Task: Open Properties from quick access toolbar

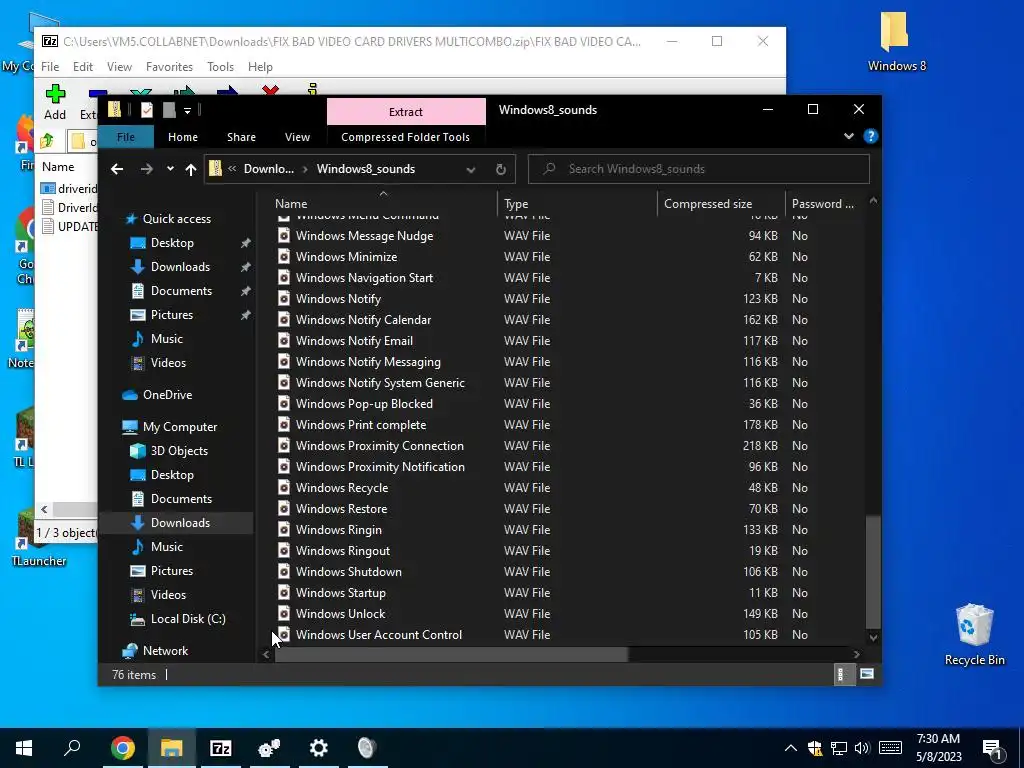Action: (147, 110)
